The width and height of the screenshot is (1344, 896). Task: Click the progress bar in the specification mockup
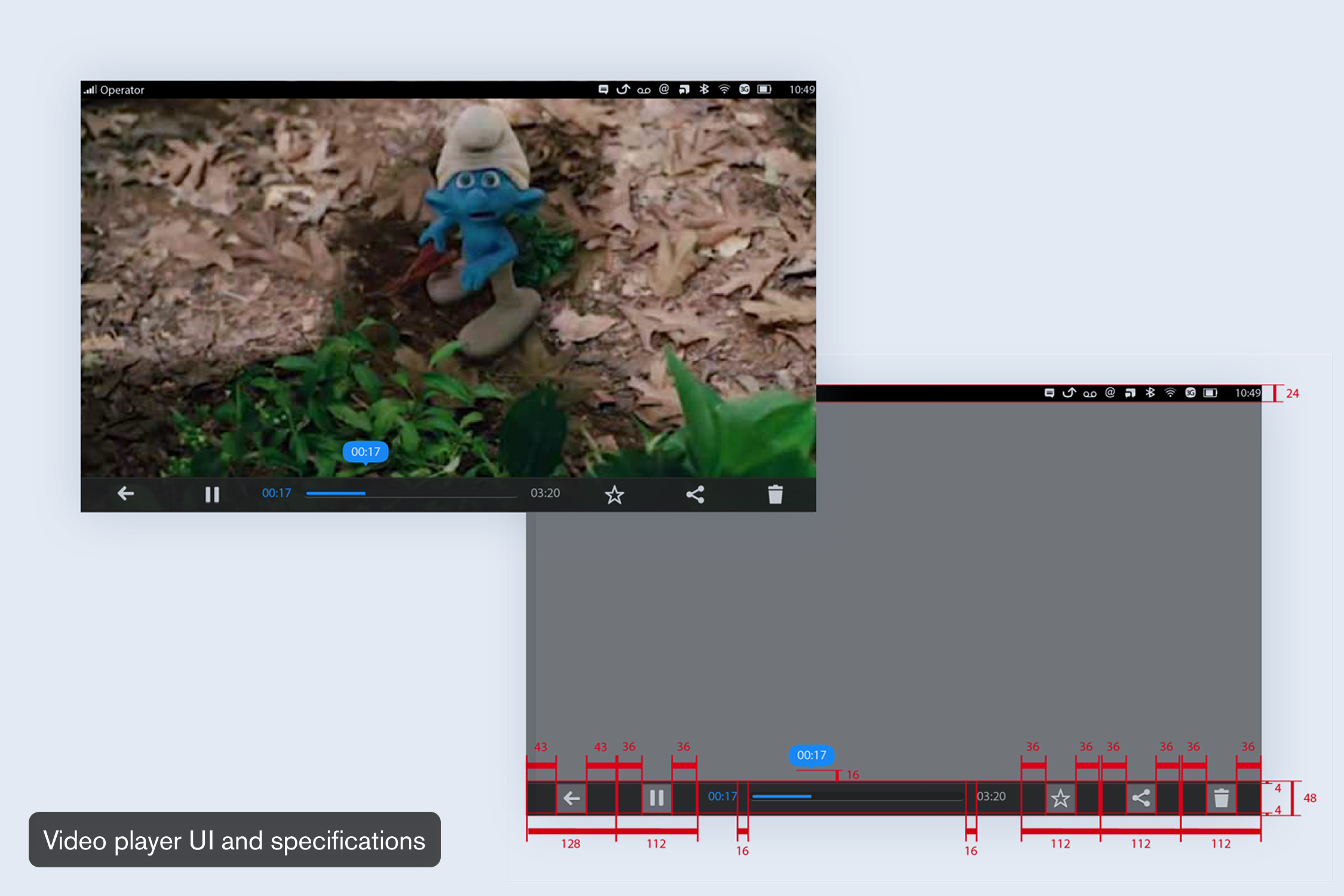[x=858, y=797]
